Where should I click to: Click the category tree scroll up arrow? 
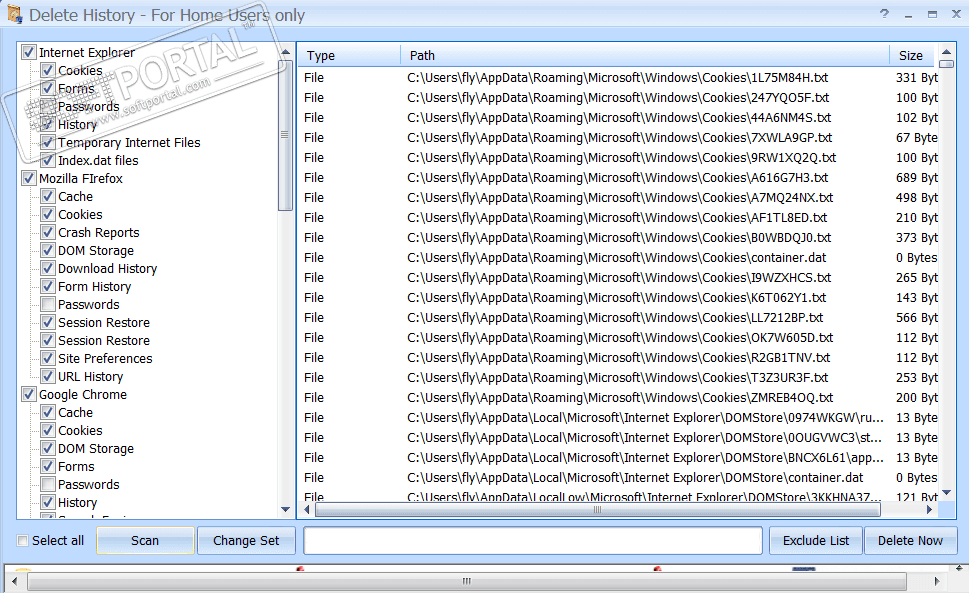point(286,53)
